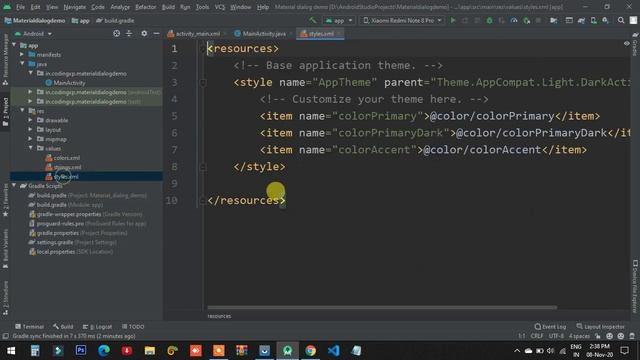Click the eye icon at the editor's top right

pos(627,43)
